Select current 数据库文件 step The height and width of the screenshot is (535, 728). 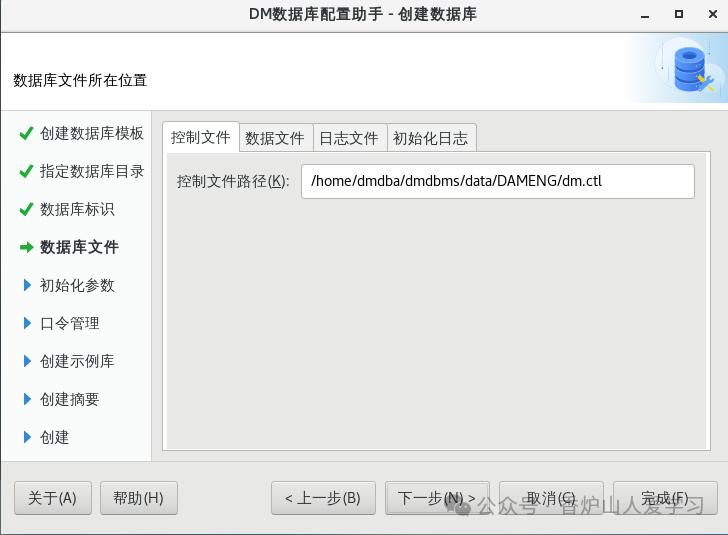click(79, 247)
